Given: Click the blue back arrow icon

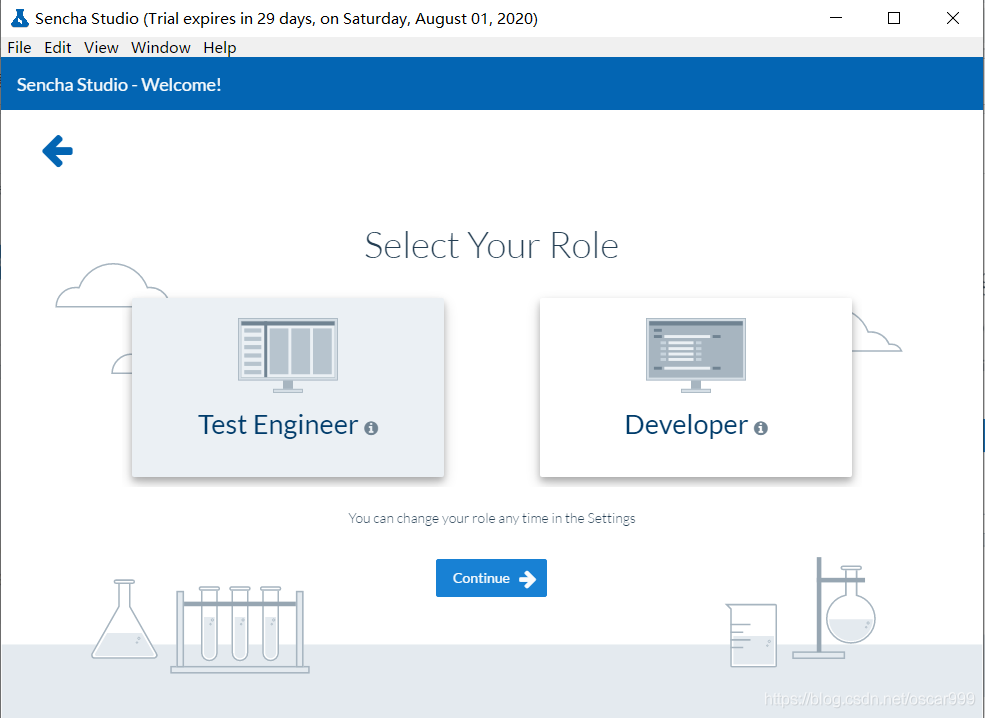Looking at the screenshot, I should 57,151.
